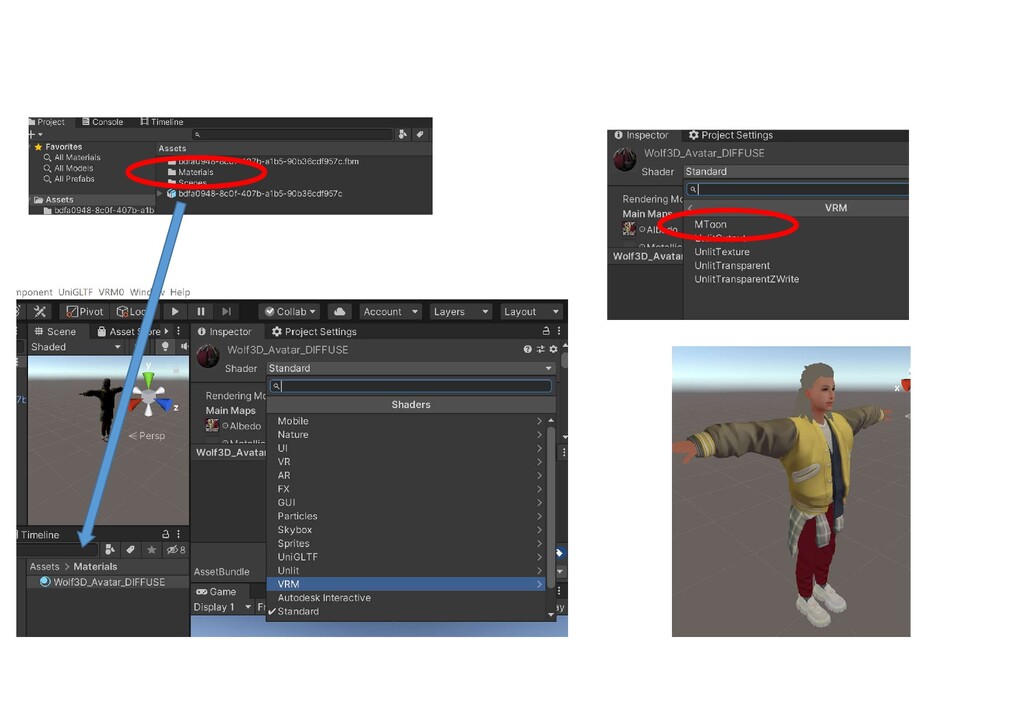Screen dimensions: 1024x724
Task: Choose UnlitTexture shader in VRM list
Action: pyautogui.click(x=722, y=251)
